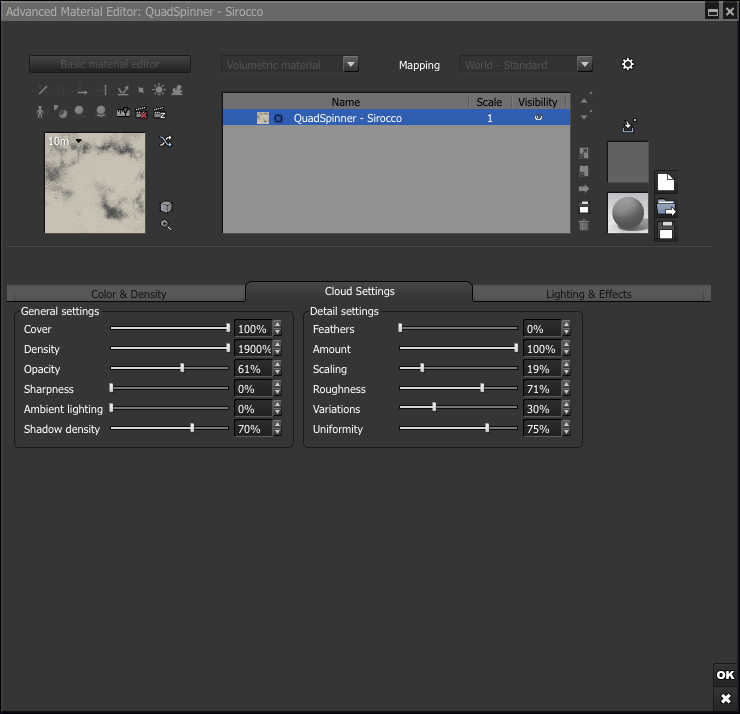Image resolution: width=740 pixels, height=714 pixels.
Task: Select the QuadSpinner - Sirocco layer row
Action: coord(346,118)
